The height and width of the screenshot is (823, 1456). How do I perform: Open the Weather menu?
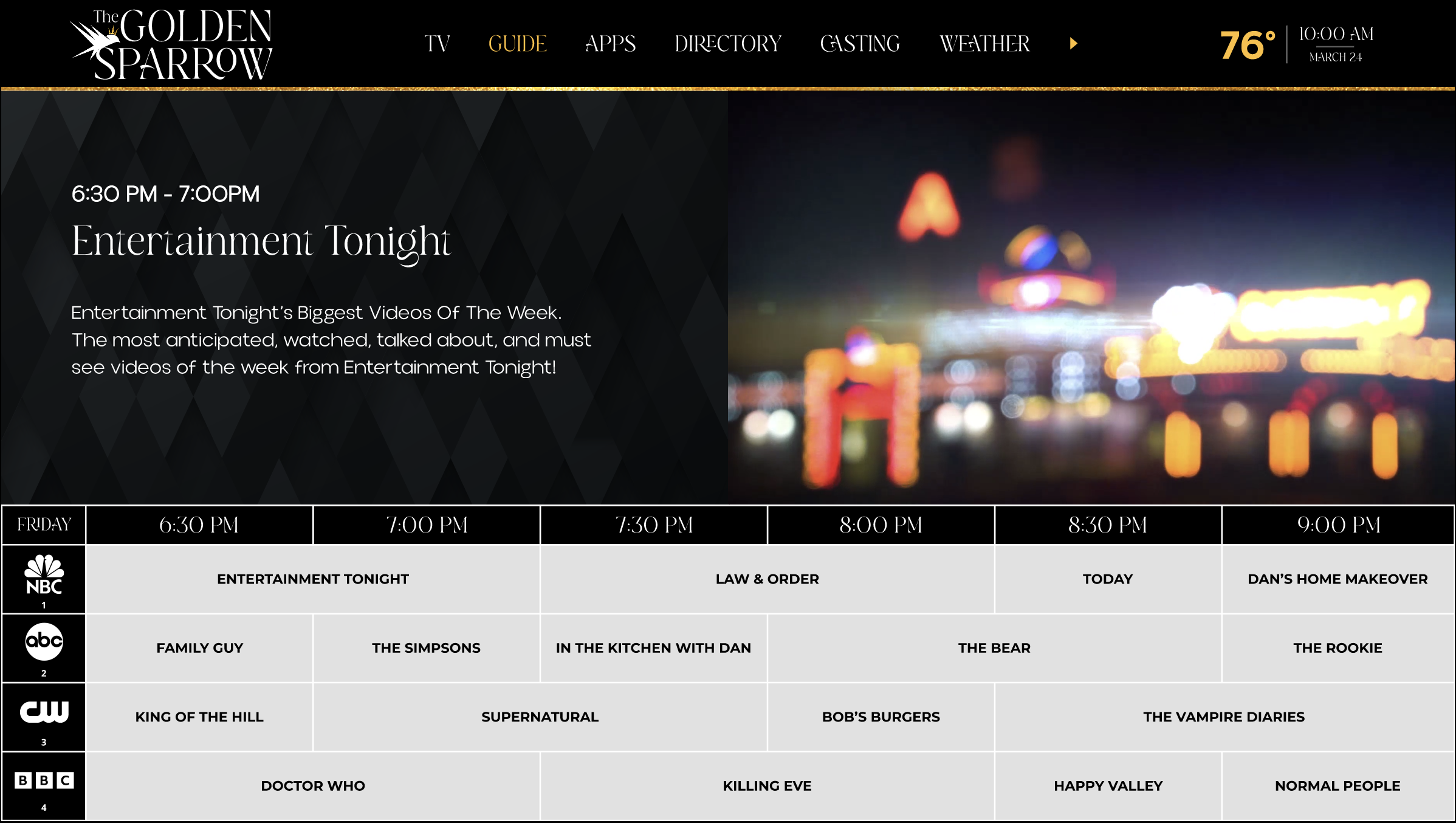[x=984, y=44]
